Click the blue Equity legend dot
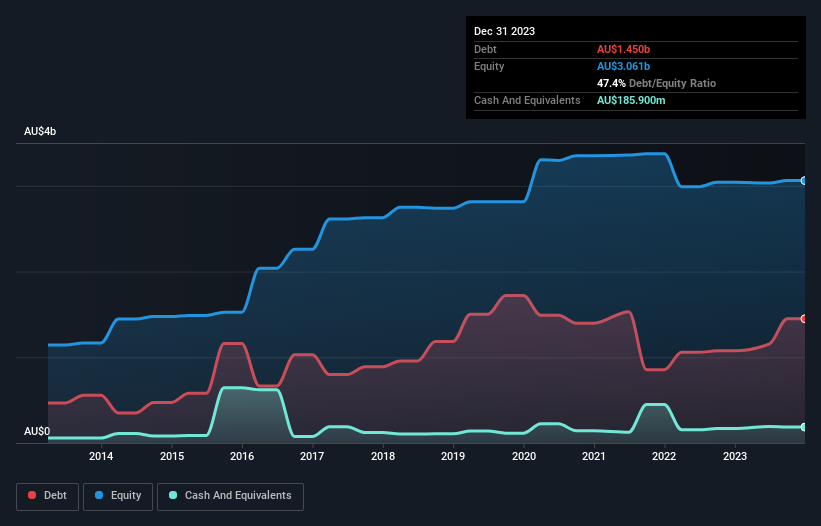821x526 pixels. [99, 495]
